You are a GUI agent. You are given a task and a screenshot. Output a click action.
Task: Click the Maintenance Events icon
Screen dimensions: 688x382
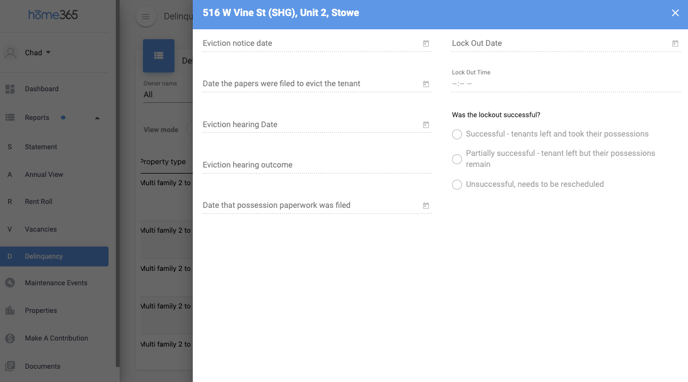(x=10, y=283)
